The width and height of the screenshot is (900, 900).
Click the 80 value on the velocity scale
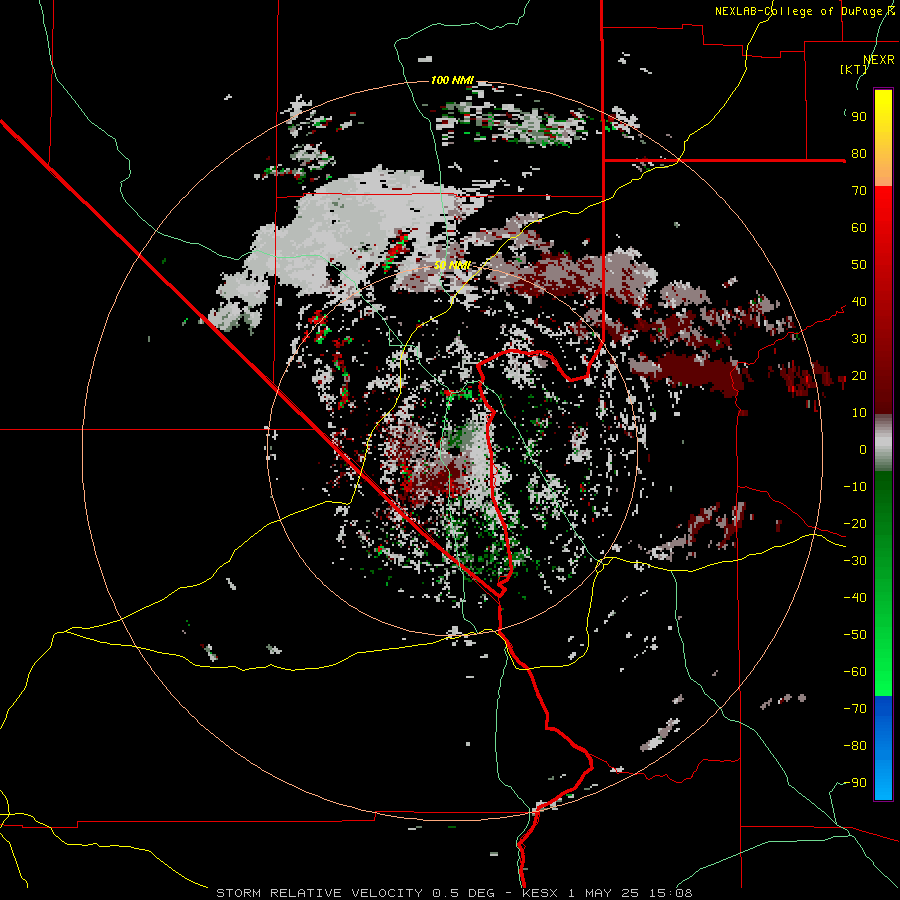[x=859, y=154]
